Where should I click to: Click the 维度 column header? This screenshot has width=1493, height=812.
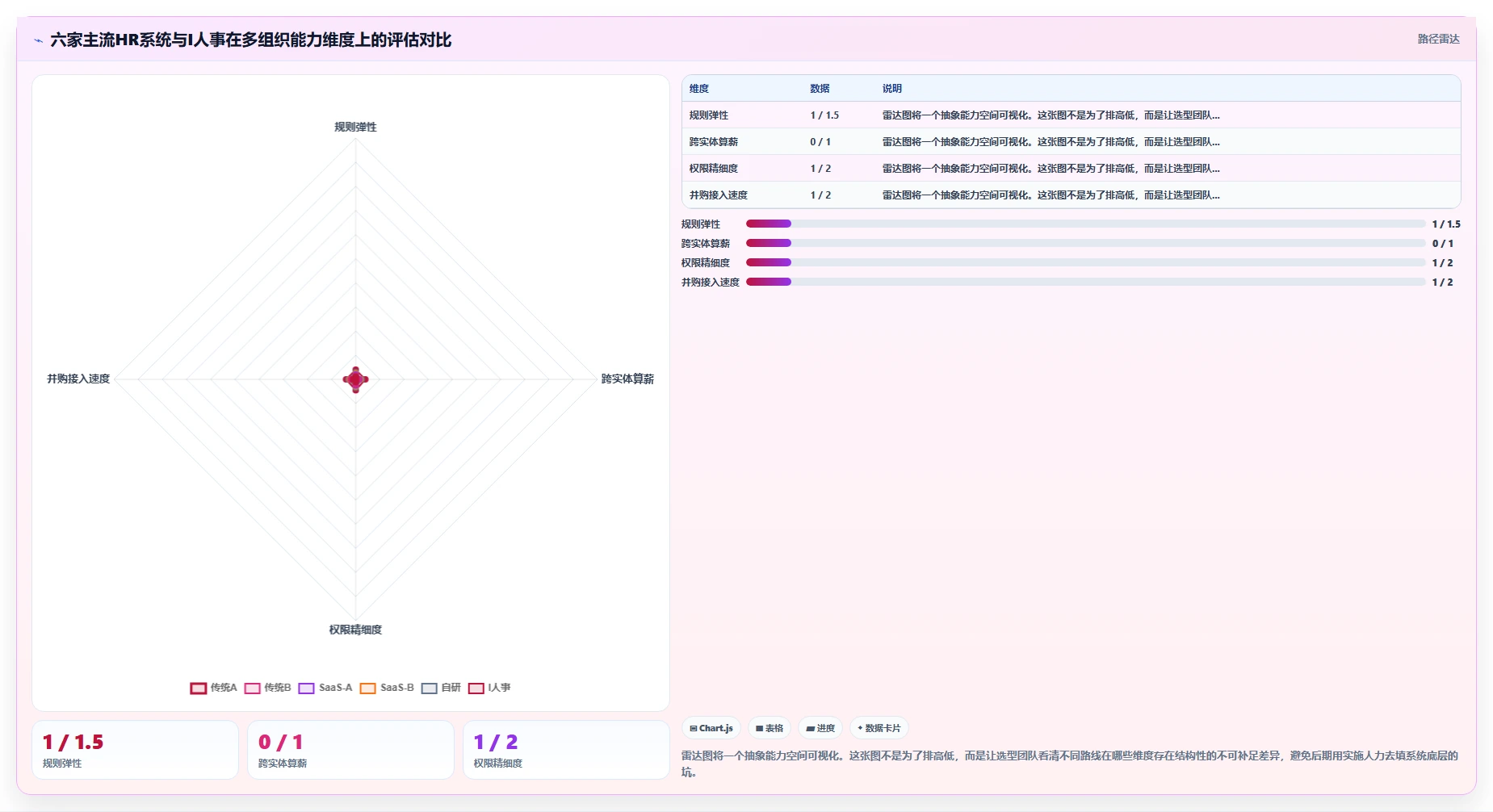click(x=699, y=89)
